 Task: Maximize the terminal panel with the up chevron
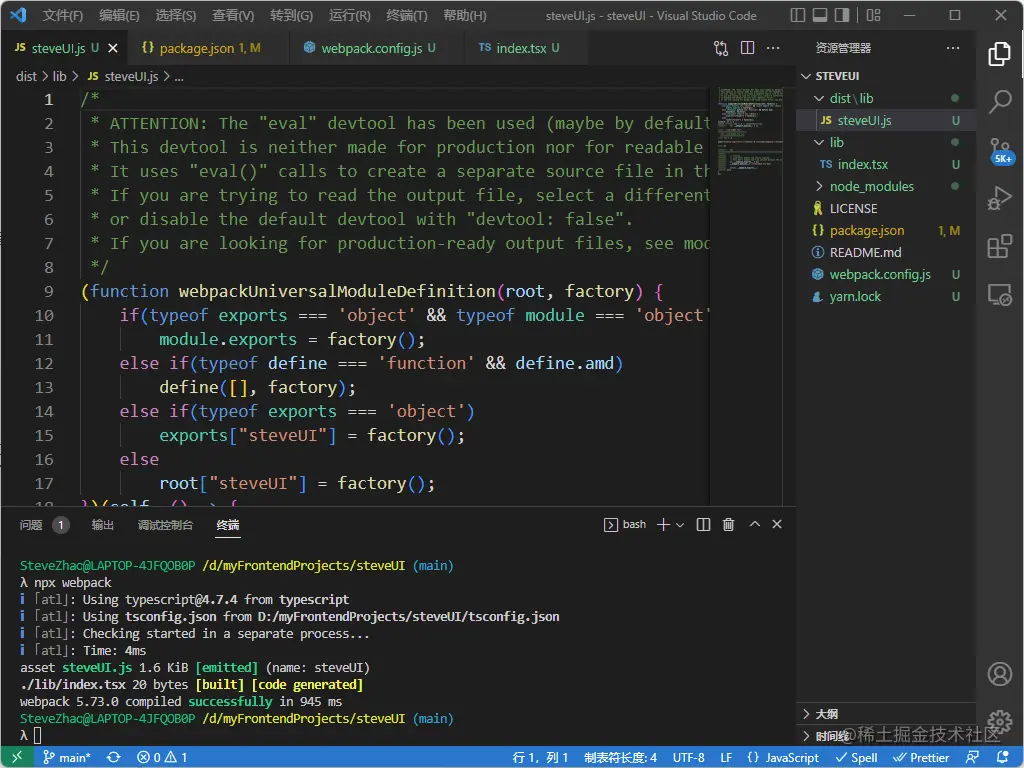click(755, 525)
